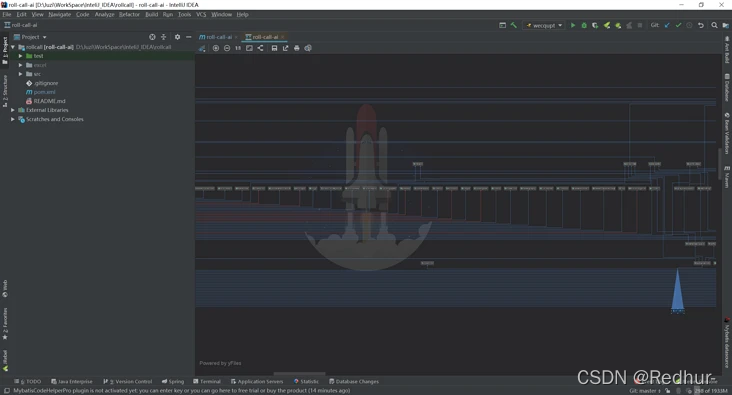Open the Database Changes tool window
Image resolution: width=732 pixels, height=395 pixels.
pos(354,381)
